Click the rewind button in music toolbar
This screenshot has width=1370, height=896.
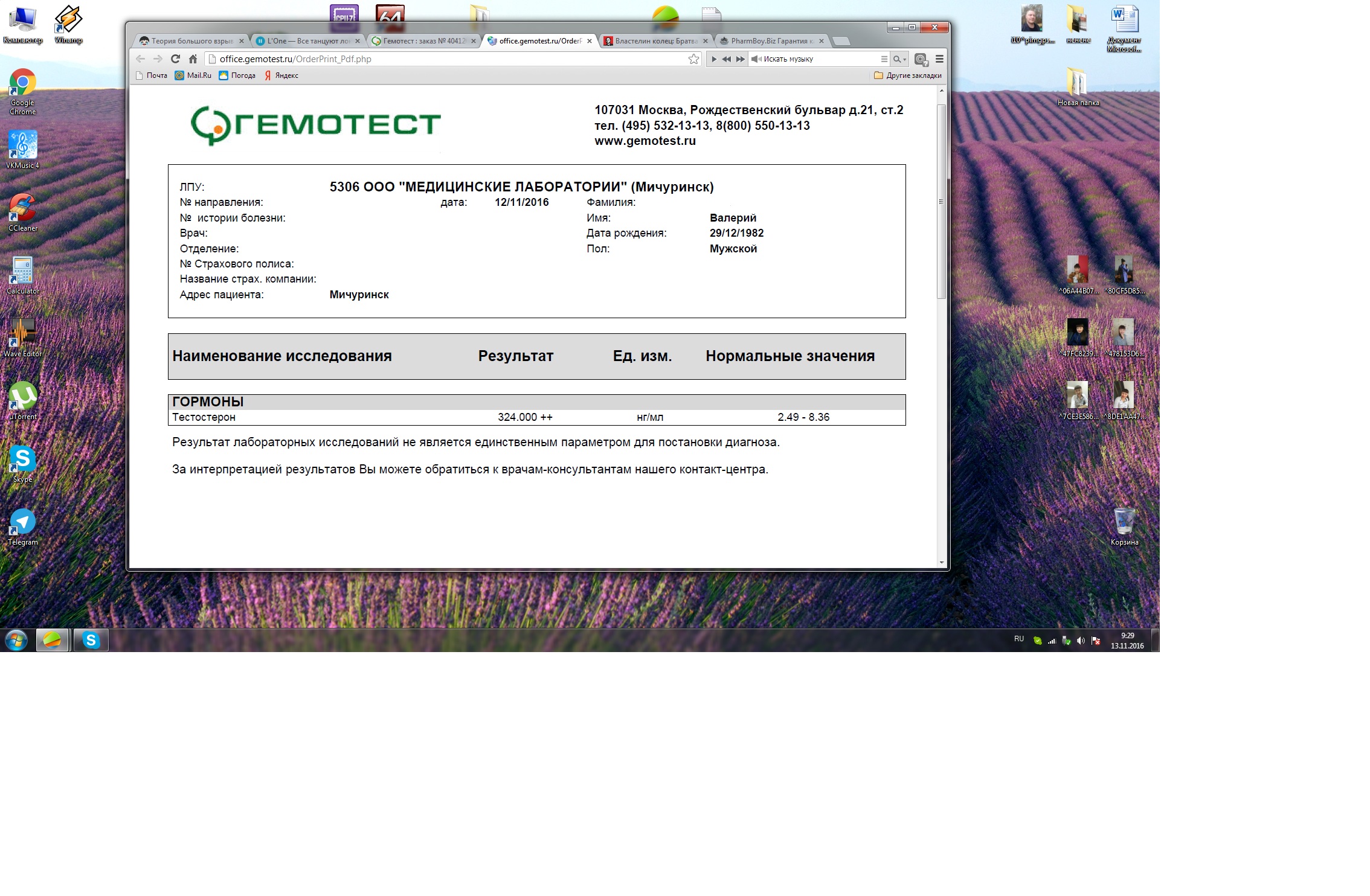point(727,59)
